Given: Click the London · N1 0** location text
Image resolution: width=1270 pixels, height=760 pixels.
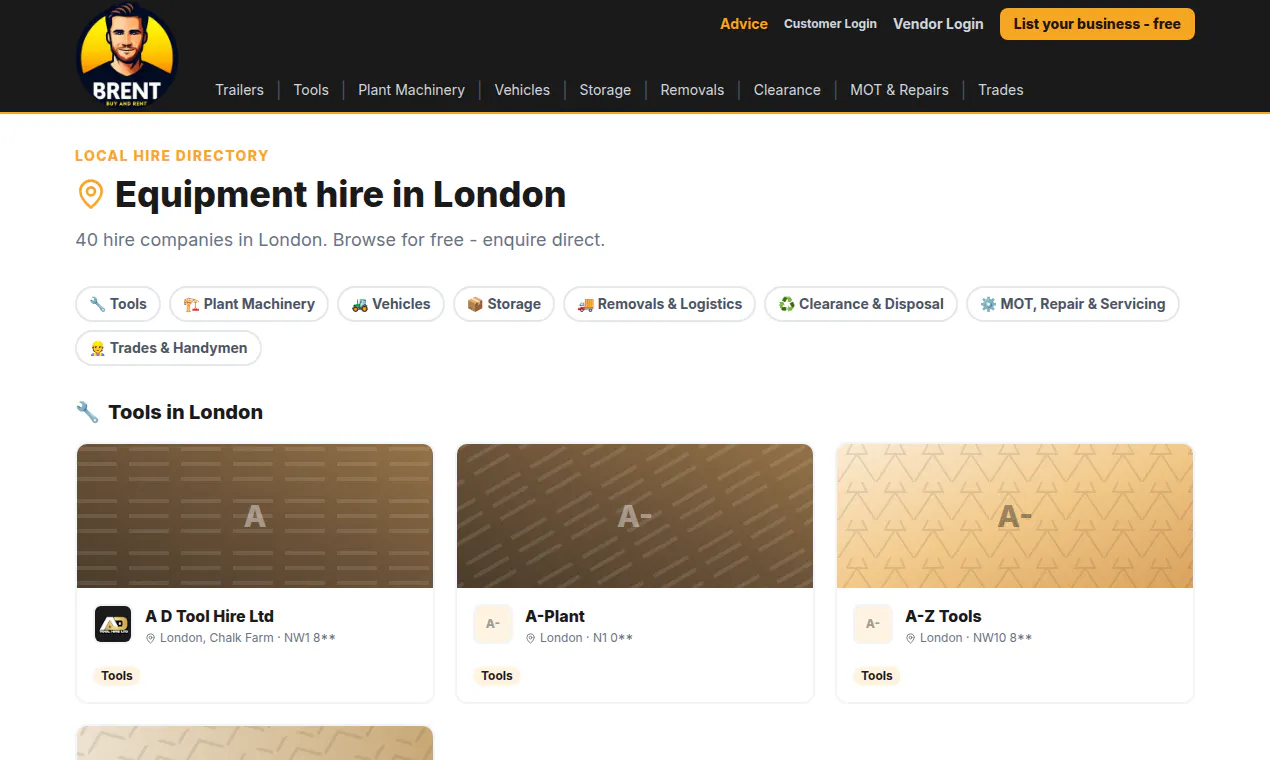Looking at the screenshot, I should pos(586,638).
